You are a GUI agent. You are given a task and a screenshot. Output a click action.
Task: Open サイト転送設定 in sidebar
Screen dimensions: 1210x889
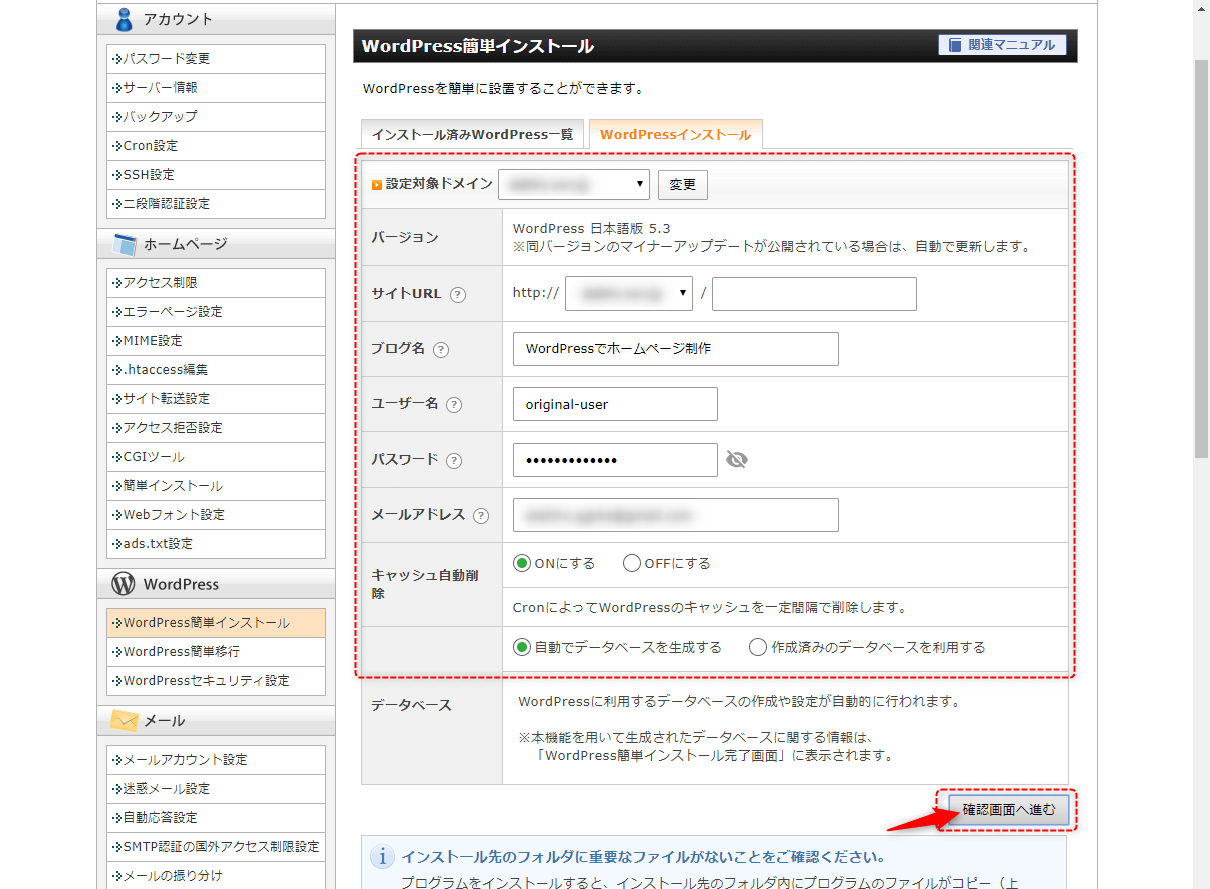coord(216,399)
